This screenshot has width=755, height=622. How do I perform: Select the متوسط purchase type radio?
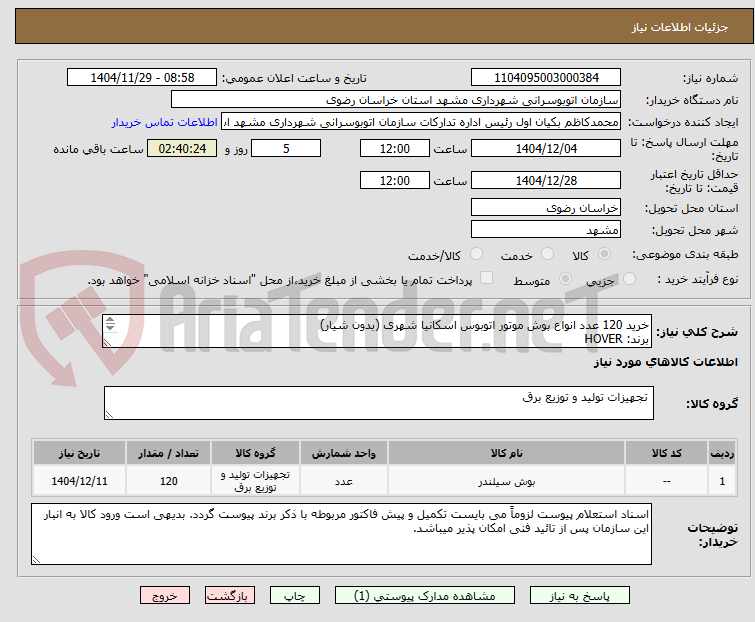point(565,279)
